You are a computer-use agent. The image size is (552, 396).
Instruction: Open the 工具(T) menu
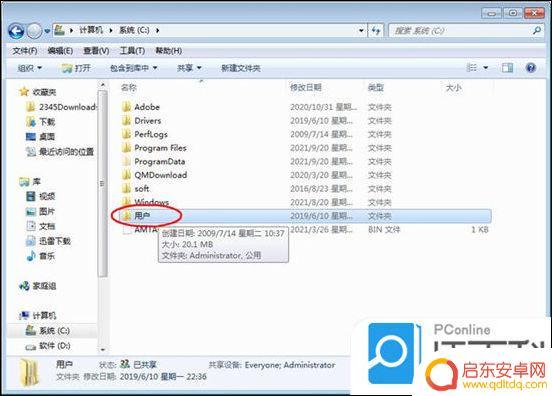[x=132, y=51]
